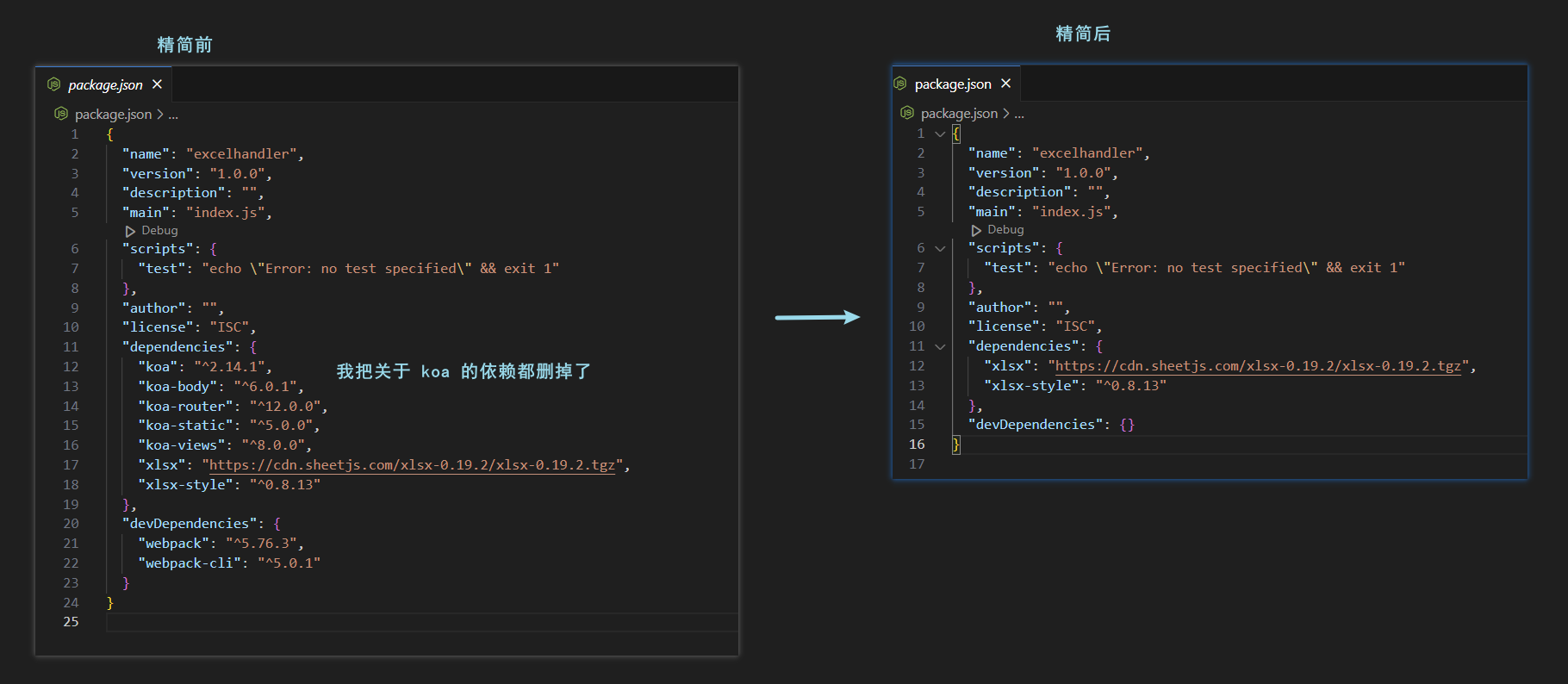Click "dependencies" key in left editor

177,347
